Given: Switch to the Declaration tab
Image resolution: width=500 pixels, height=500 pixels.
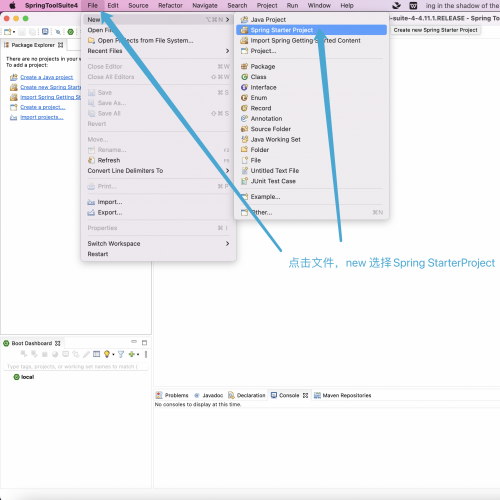Looking at the screenshot, I should [247, 395].
